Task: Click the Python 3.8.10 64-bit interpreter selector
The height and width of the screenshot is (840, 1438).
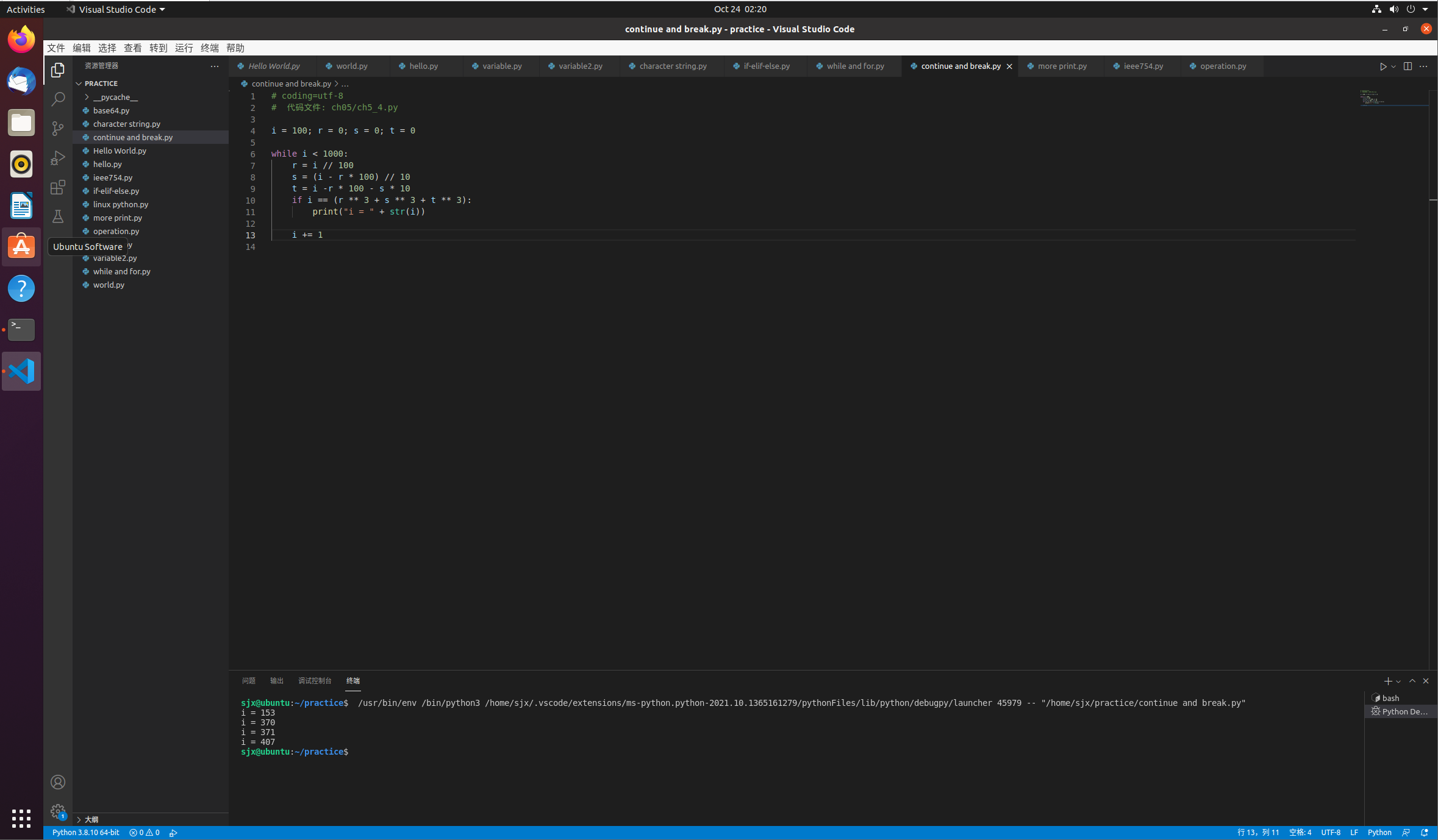Action: point(85,833)
